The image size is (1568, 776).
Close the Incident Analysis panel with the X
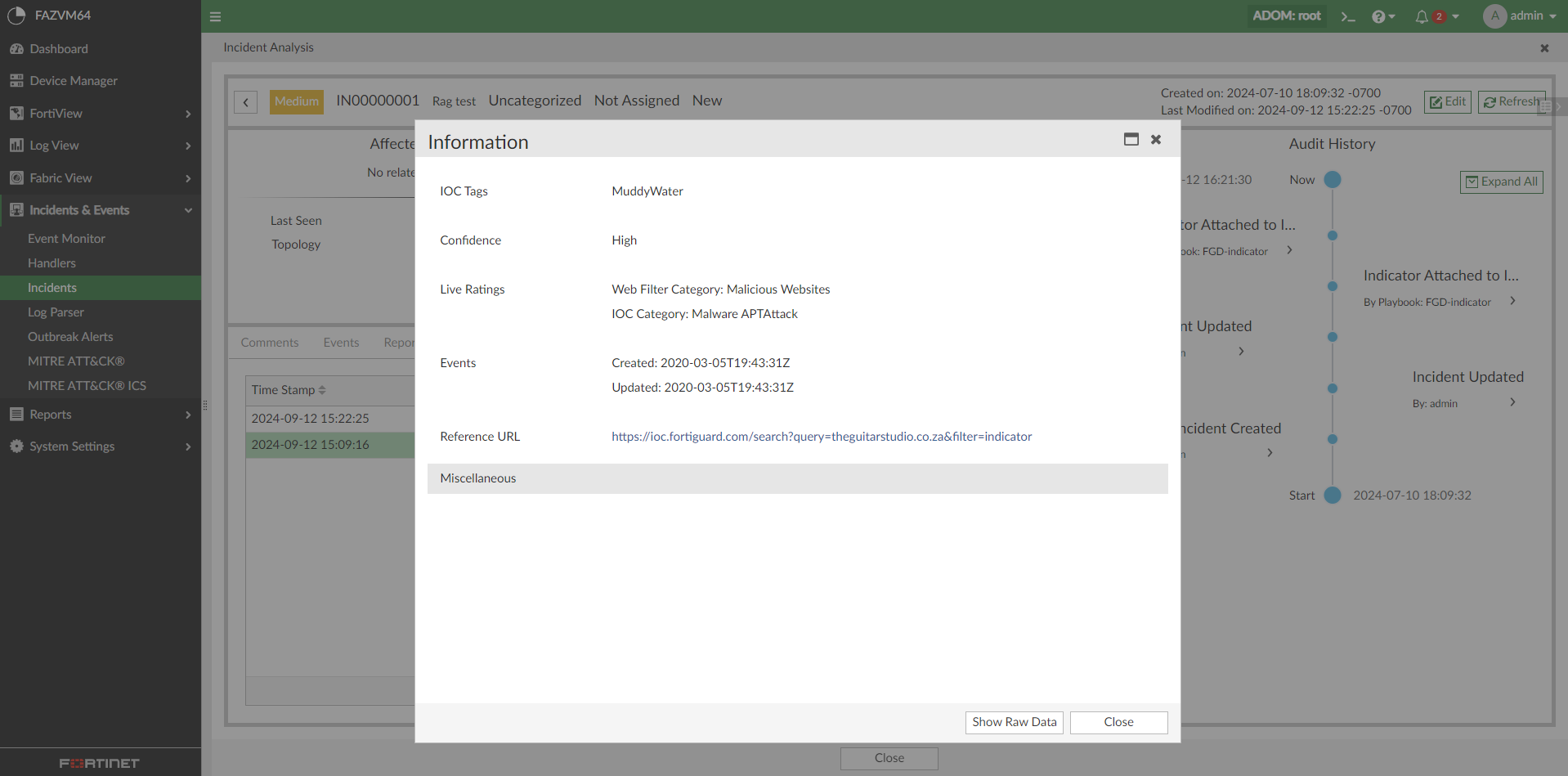pos(1544,48)
